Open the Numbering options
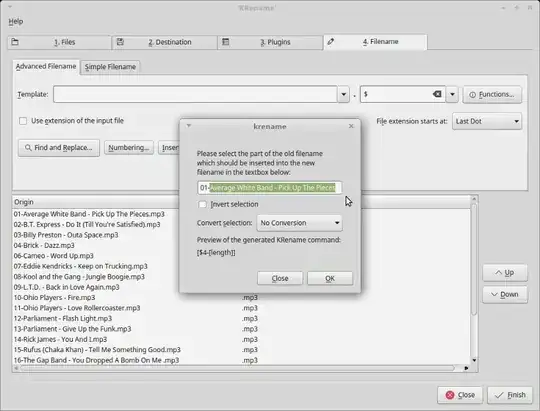 click(x=129, y=148)
